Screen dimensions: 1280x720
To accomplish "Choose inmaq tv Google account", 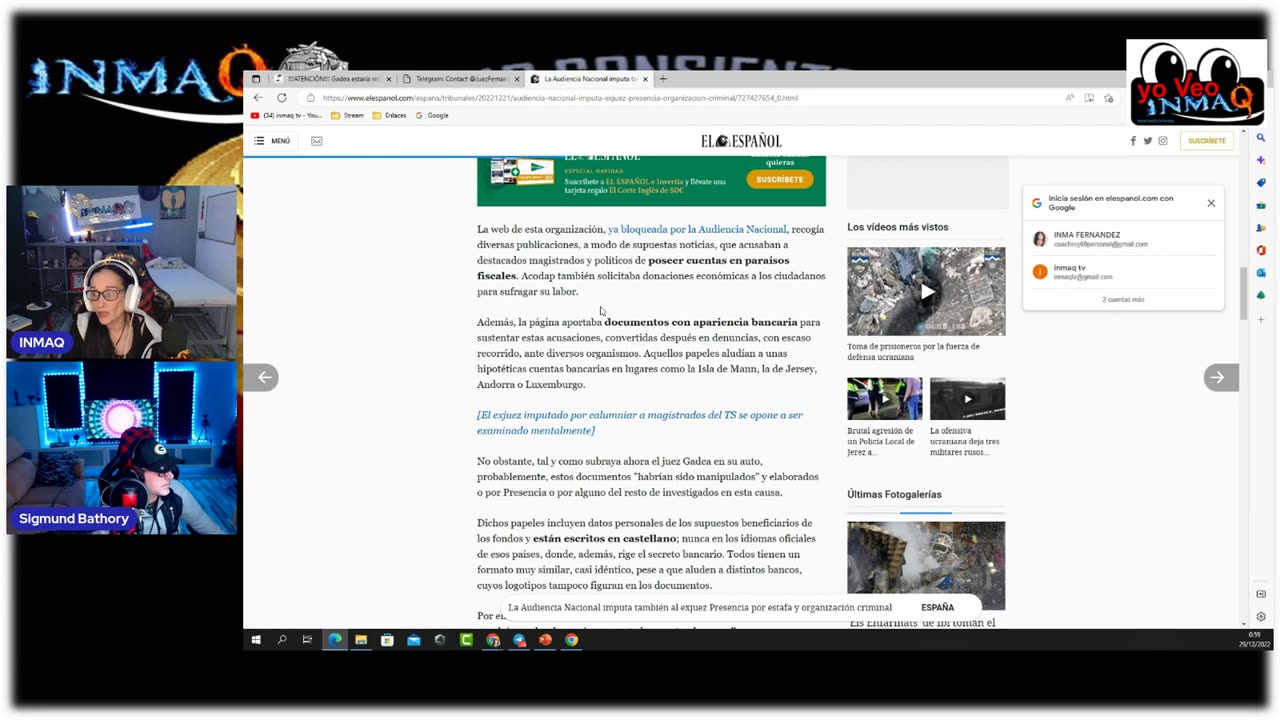I will (1123, 272).
